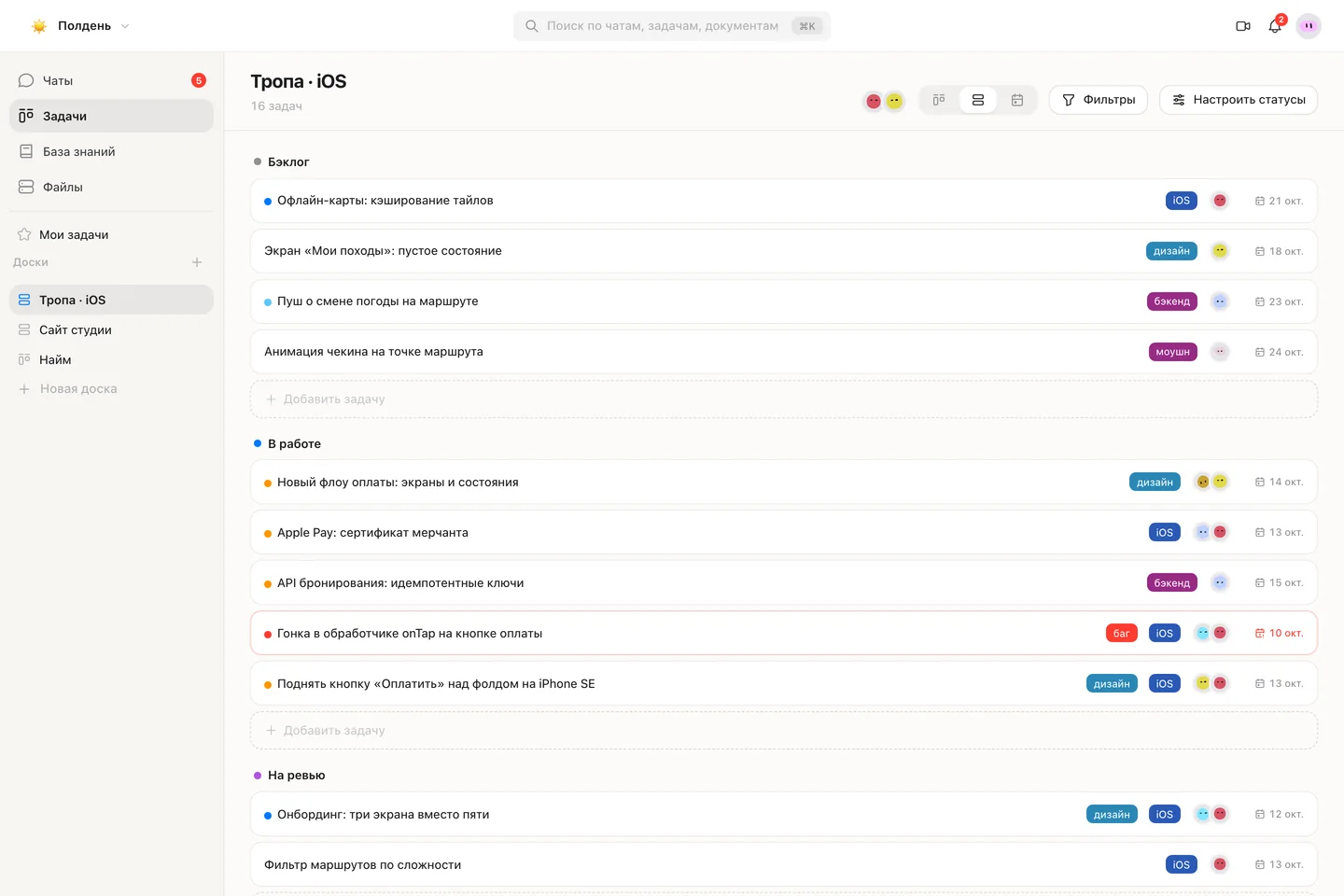Switch to board (kanban) view icon

[939, 100]
